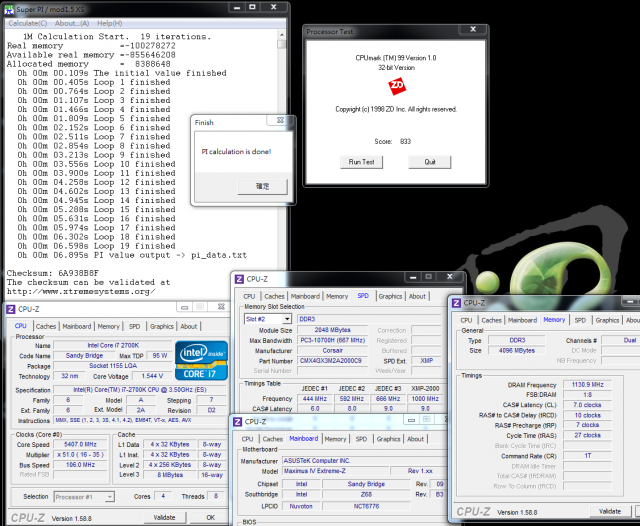The height and width of the screenshot is (526, 640).
Task: Switch to SPD tab in CPU-Z CPU window
Action: pos(134,326)
